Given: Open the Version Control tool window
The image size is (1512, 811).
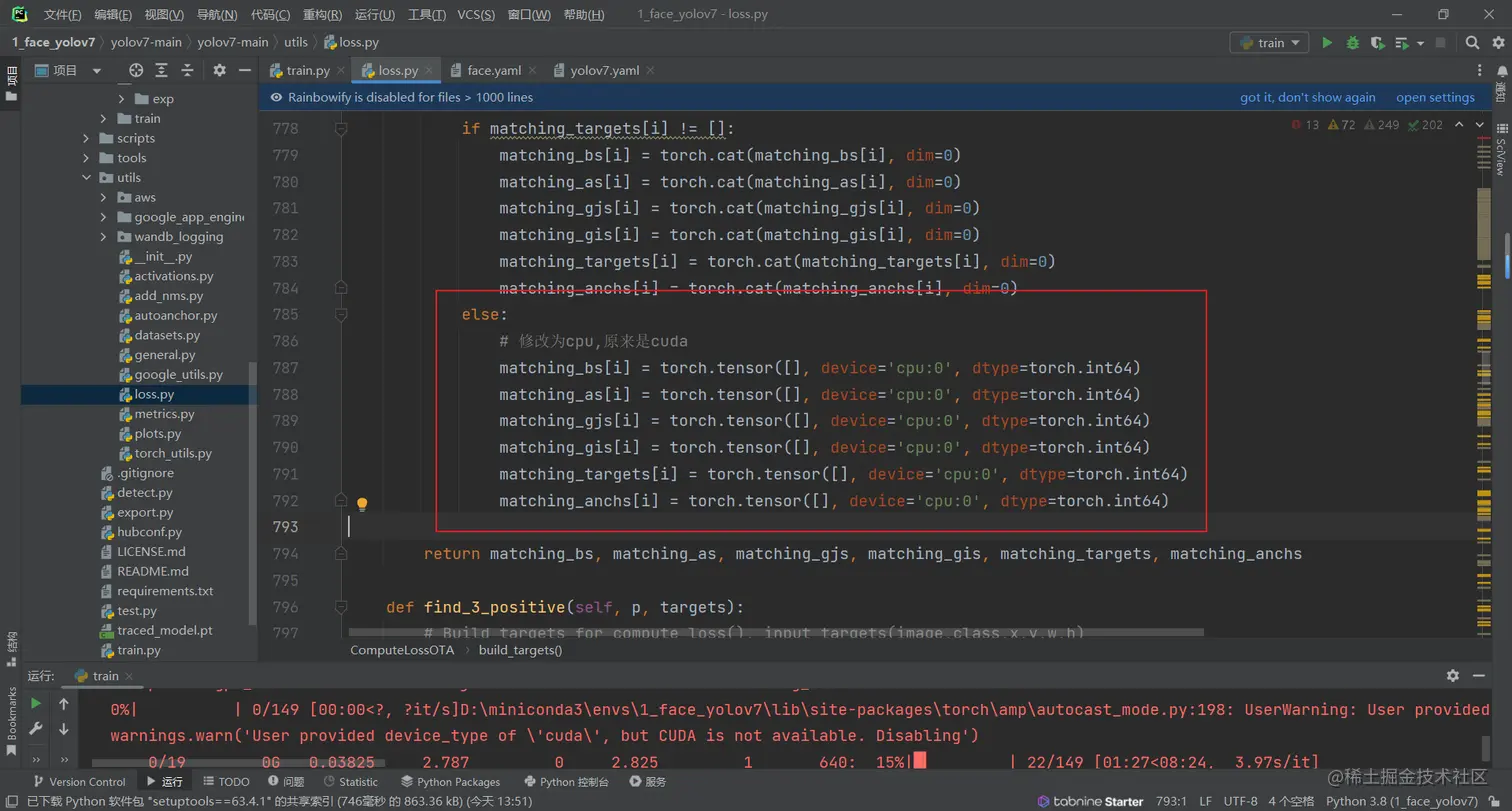Looking at the screenshot, I should (79, 781).
